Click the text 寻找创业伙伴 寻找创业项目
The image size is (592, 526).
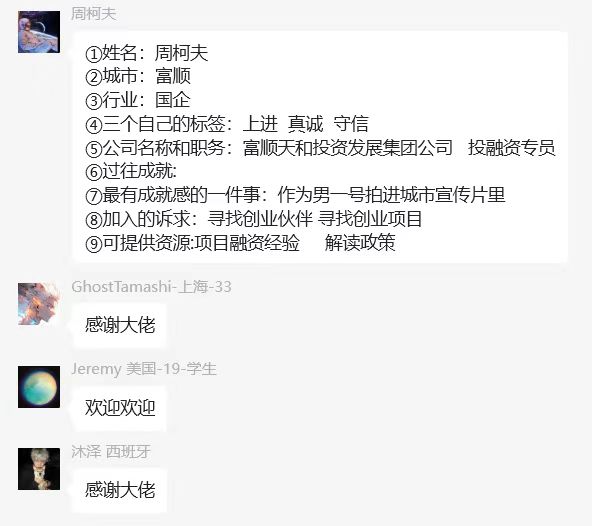pos(314,219)
